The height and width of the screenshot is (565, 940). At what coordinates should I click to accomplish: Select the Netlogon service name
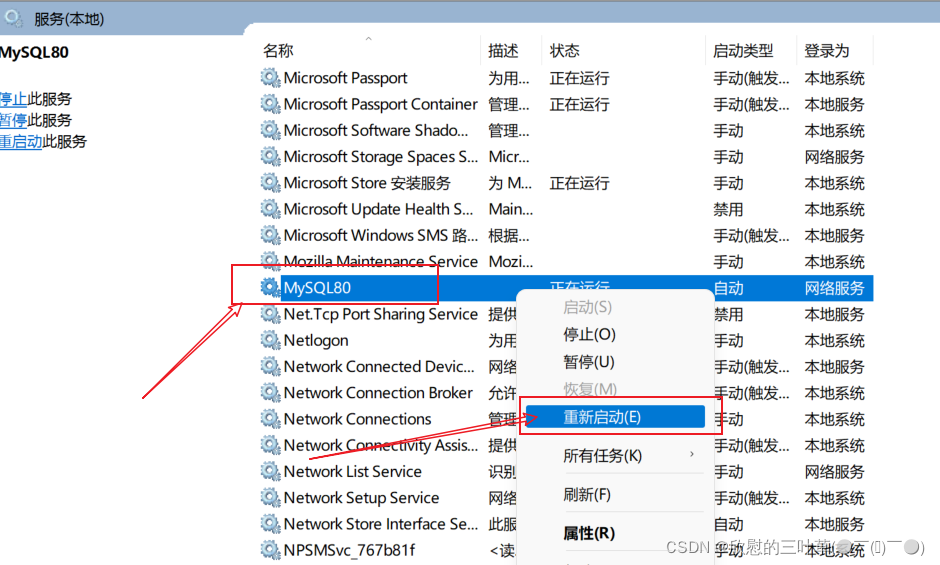coord(316,341)
